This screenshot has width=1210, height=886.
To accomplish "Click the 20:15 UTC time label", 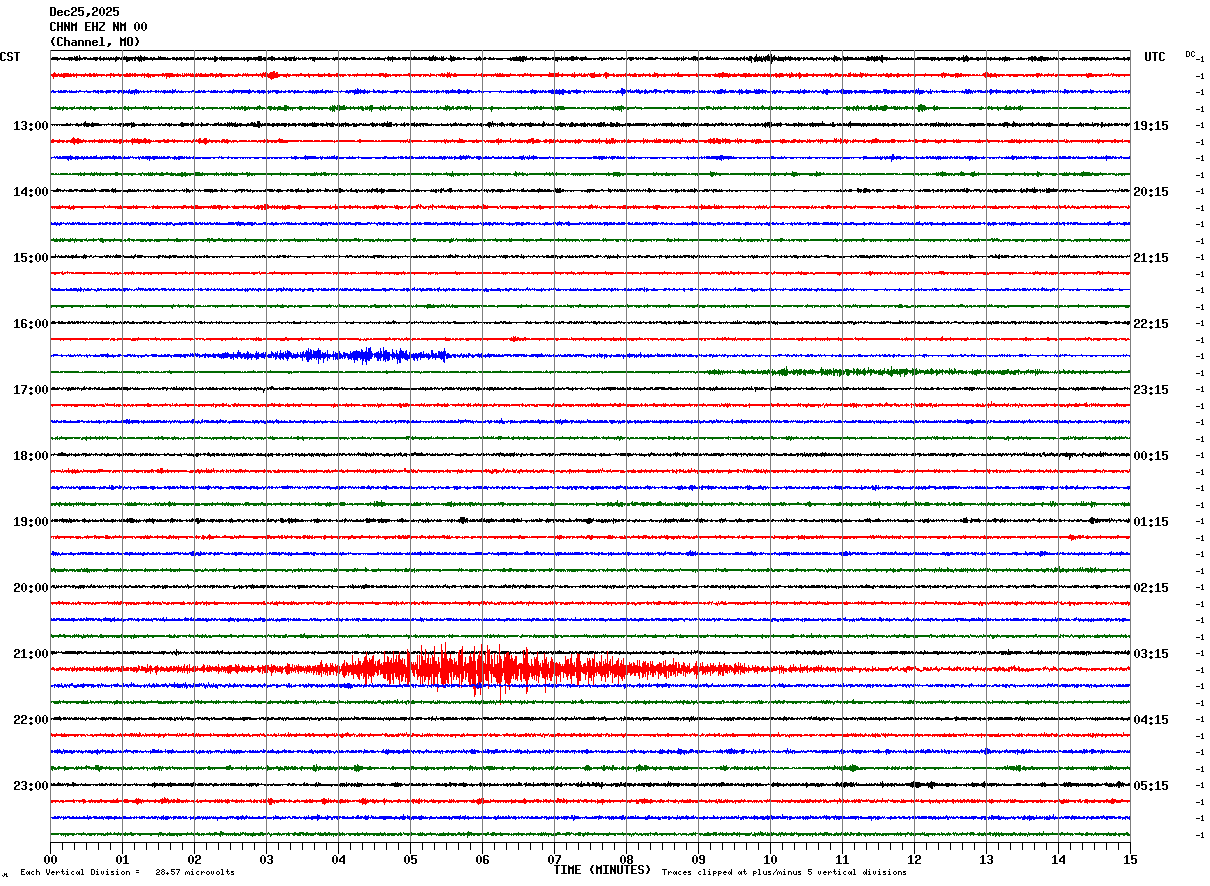I will pos(1150,192).
